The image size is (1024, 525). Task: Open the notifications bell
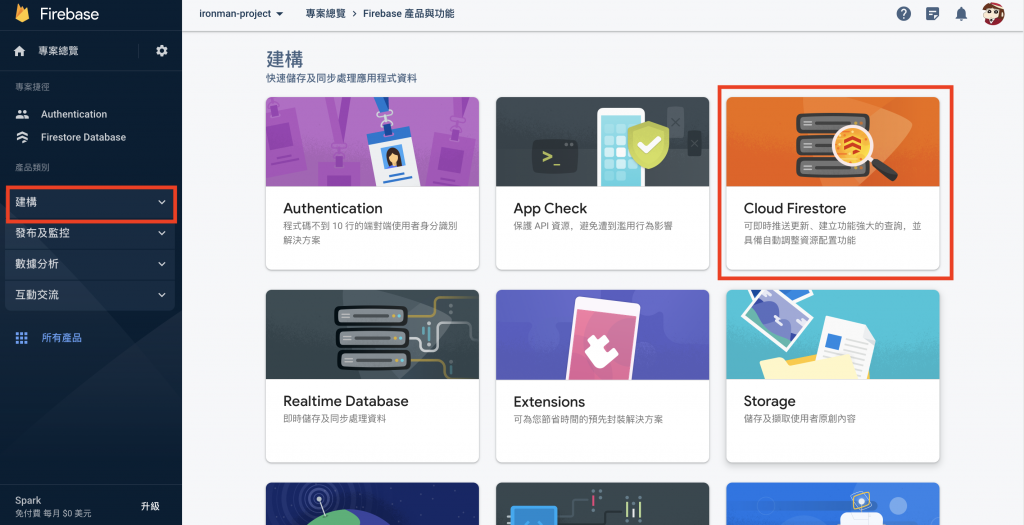click(x=961, y=14)
